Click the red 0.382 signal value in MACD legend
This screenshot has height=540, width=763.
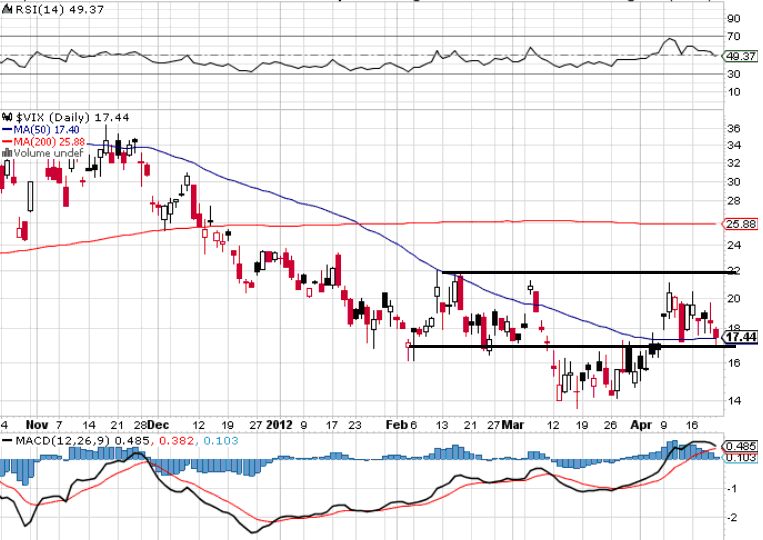[176, 441]
